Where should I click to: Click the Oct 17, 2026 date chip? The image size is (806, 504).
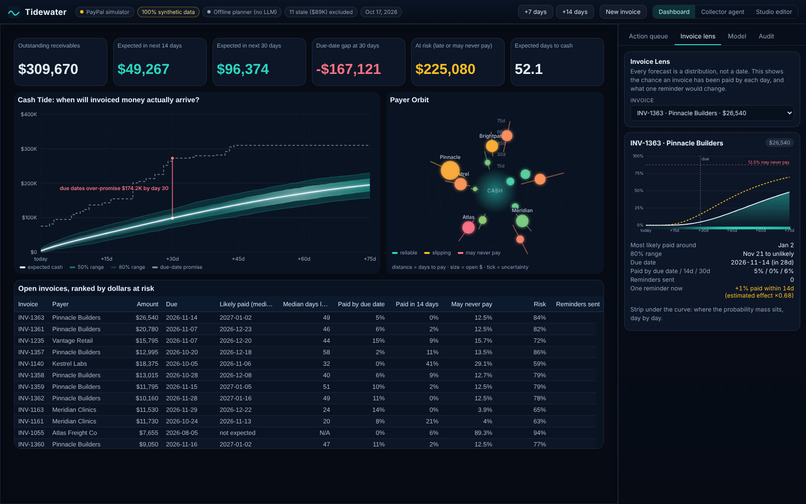[x=381, y=12]
